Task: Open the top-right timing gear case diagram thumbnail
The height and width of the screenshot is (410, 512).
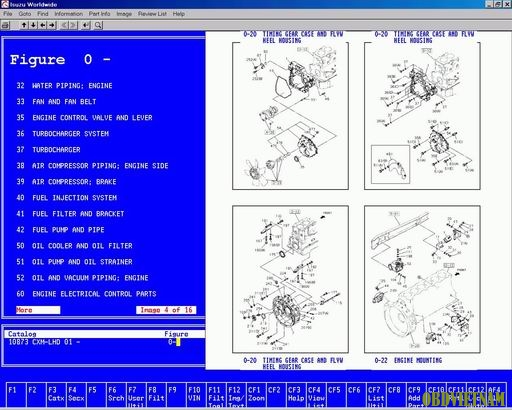Action: [422, 116]
